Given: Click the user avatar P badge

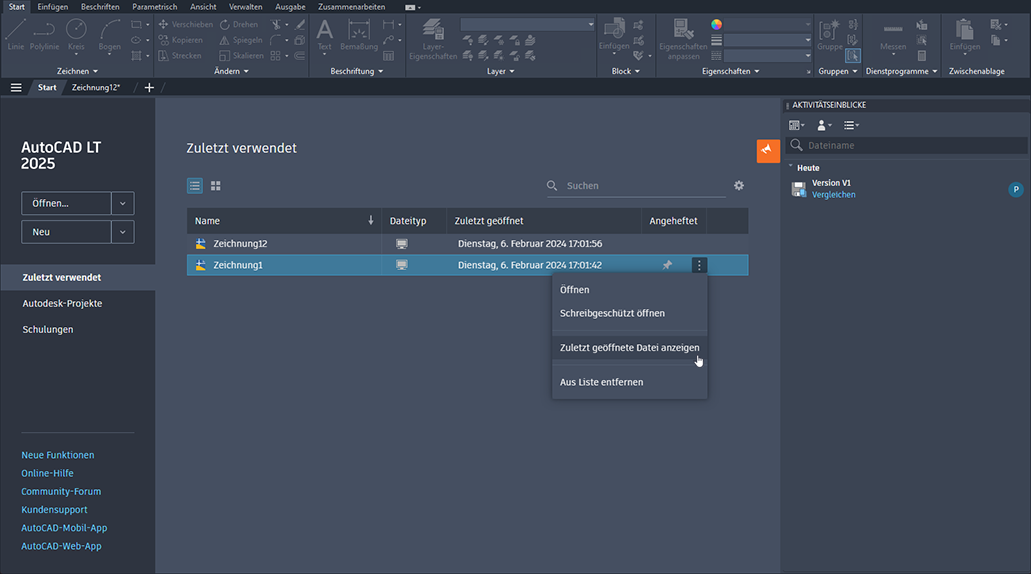Looking at the screenshot, I should 1016,189.
